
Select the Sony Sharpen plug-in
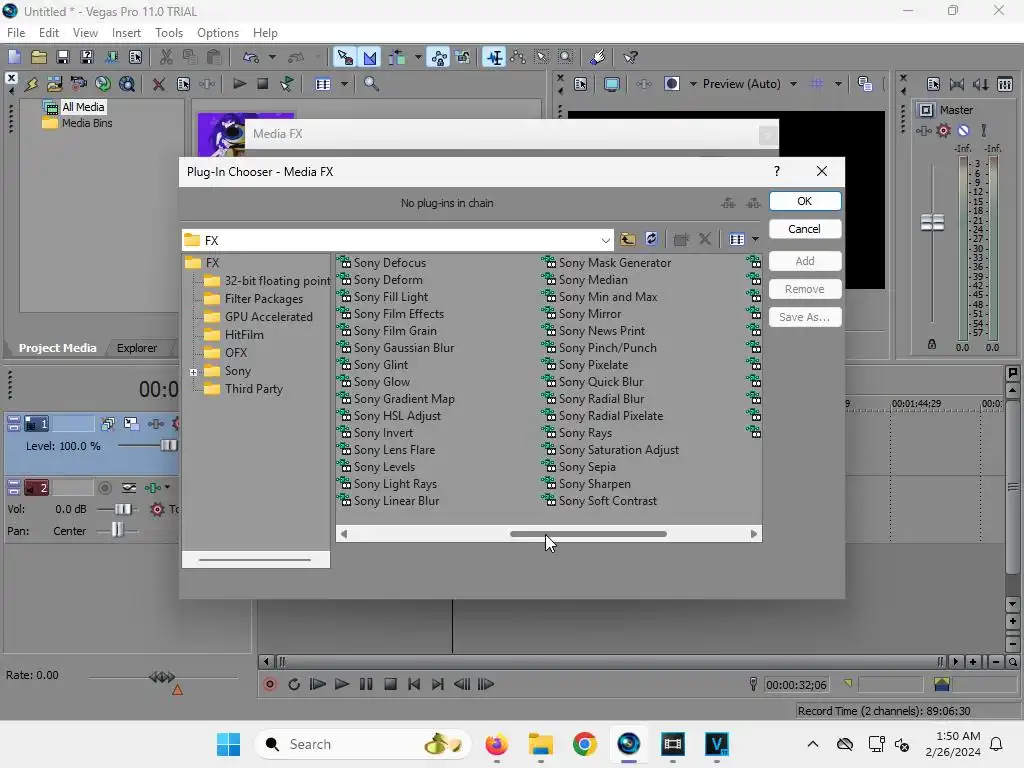(594, 484)
